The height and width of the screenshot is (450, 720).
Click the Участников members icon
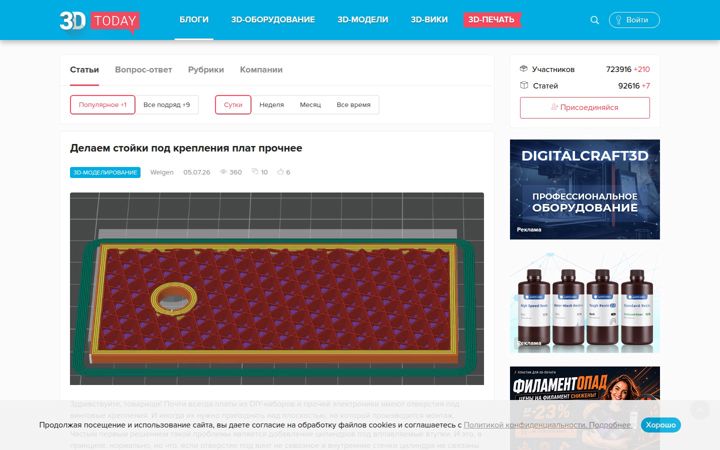[523, 69]
